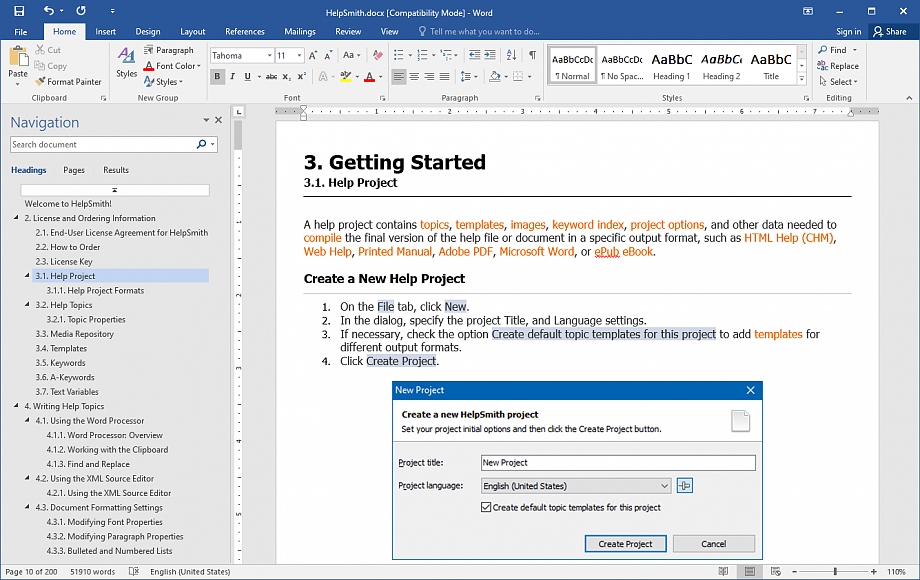Switch to Pages tab in Navigation pane
The image size is (920, 580).
[74, 170]
